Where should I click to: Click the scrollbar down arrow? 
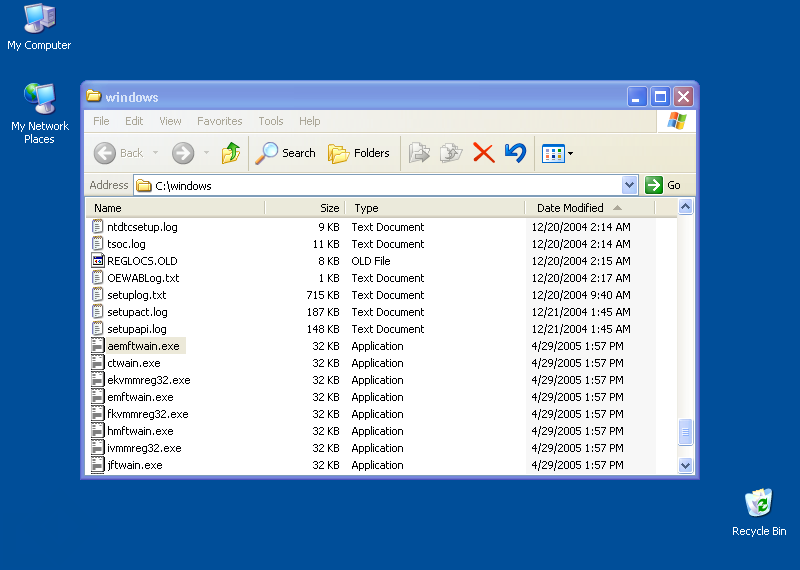(x=685, y=465)
